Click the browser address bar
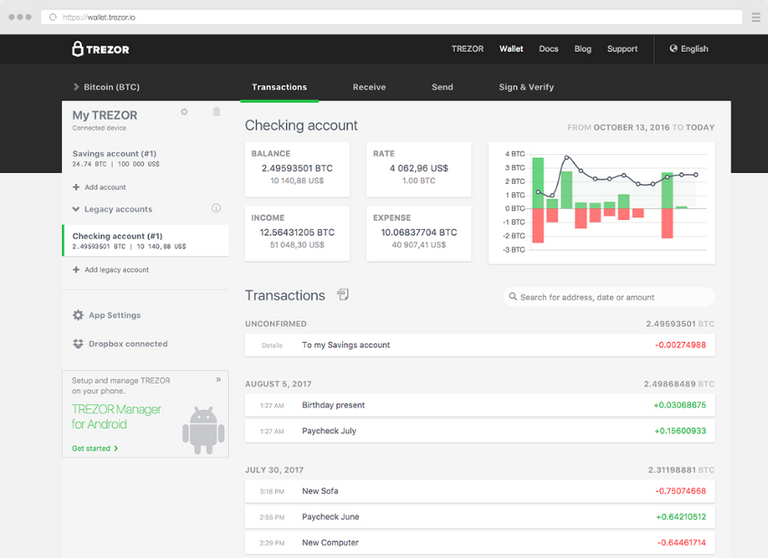 391,17
